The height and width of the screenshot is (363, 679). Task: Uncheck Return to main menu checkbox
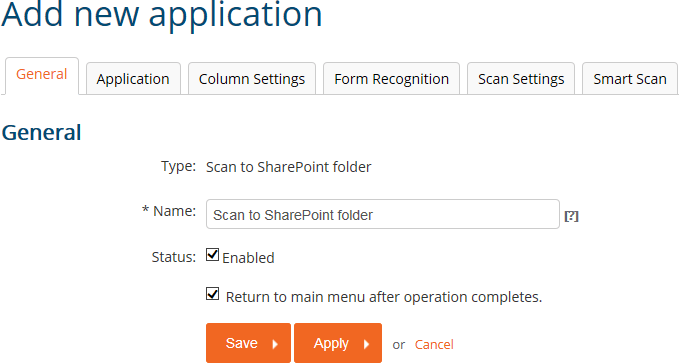(x=212, y=294)
